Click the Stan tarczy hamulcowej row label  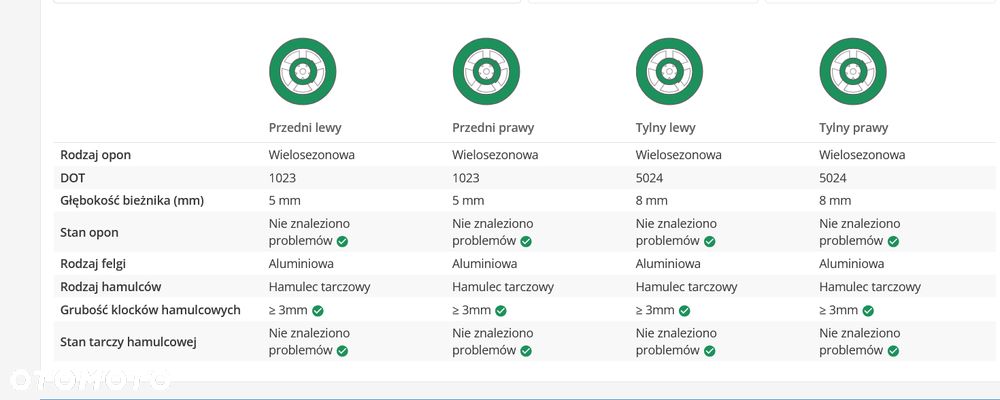click(128, 342)
